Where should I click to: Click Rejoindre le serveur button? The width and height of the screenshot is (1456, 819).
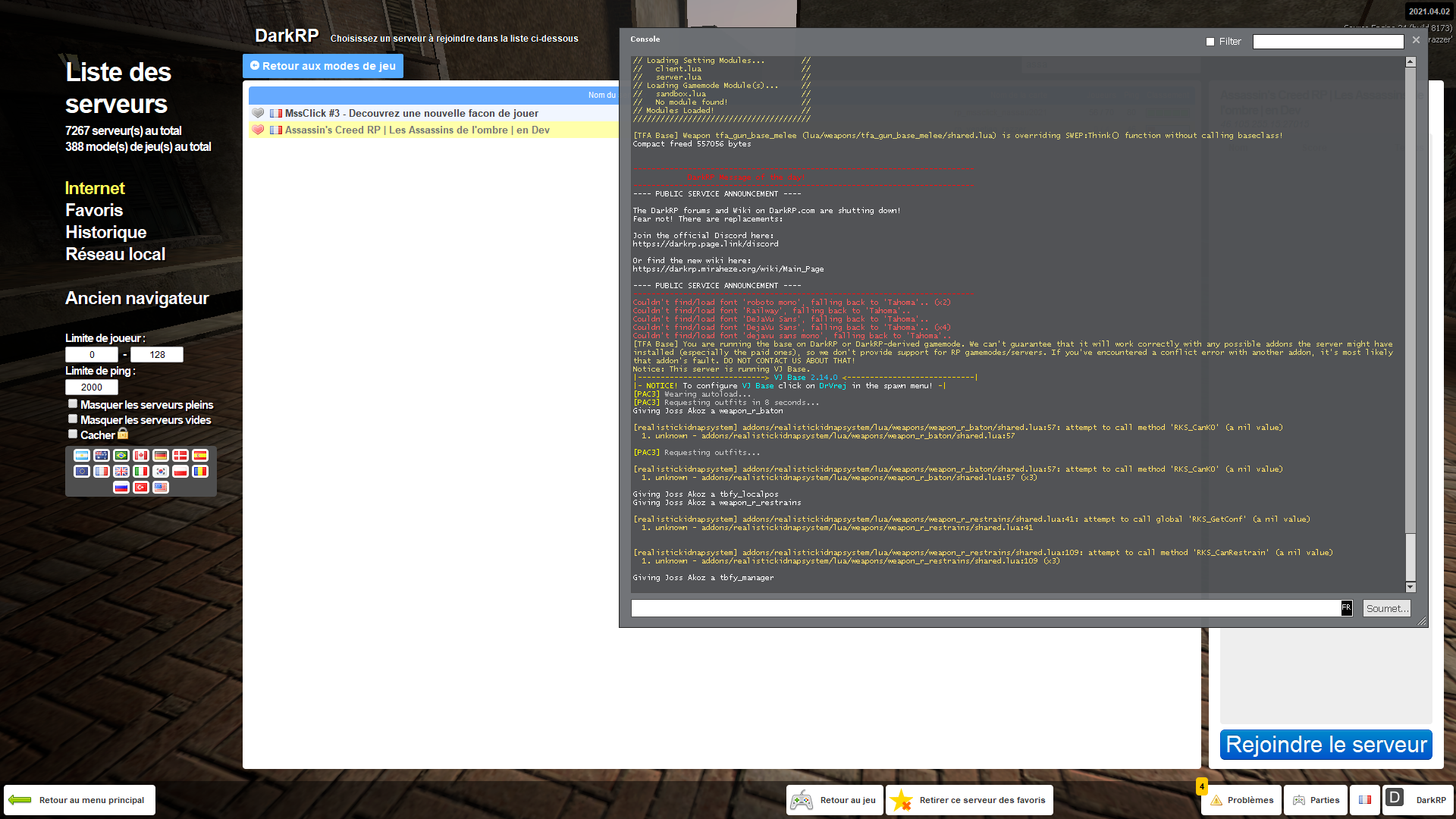(x=1326, y=745)
